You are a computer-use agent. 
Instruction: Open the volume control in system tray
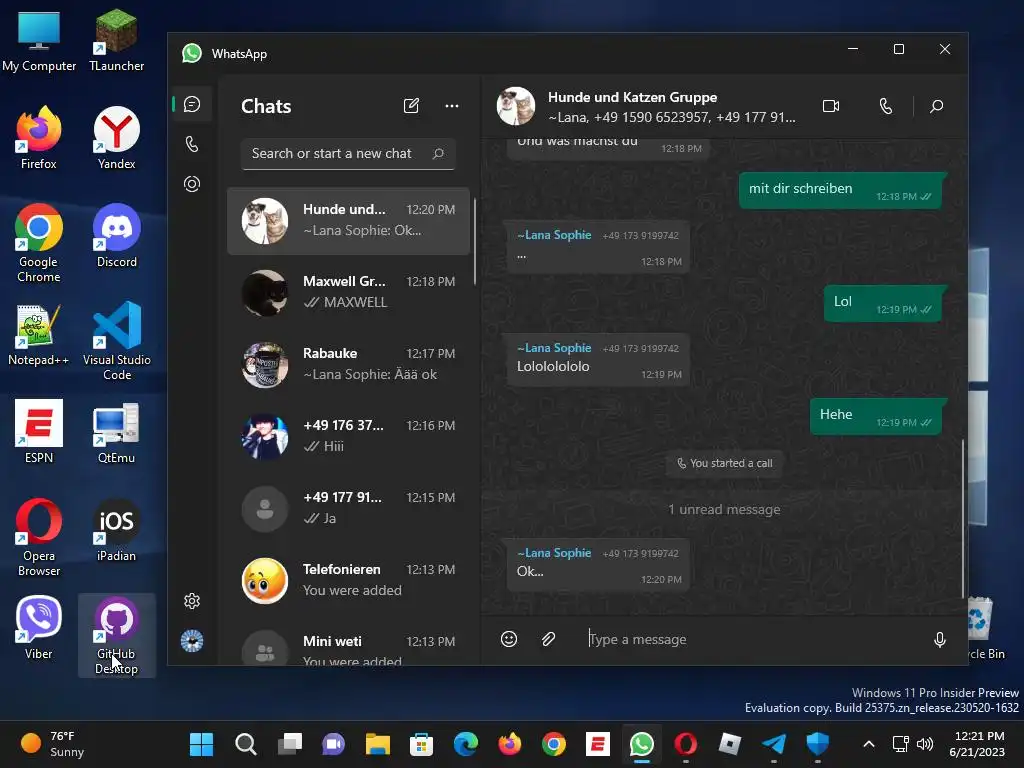click(925, 744)
